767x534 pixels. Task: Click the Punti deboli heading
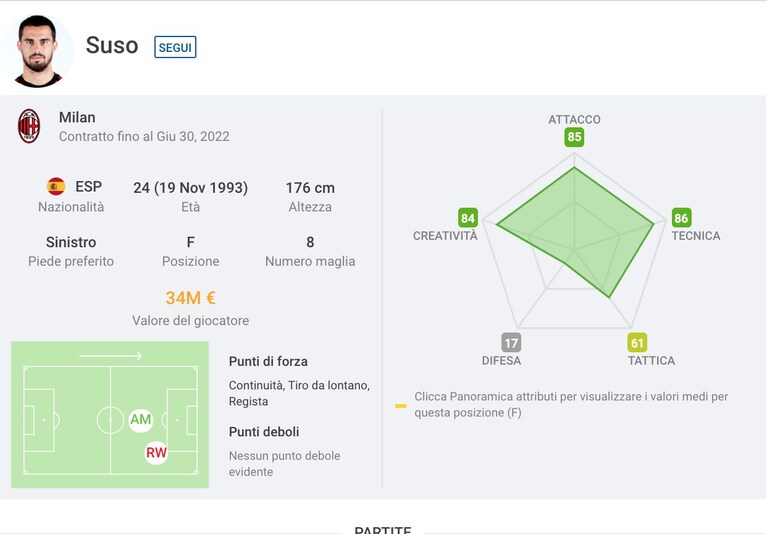pos(264,432)
